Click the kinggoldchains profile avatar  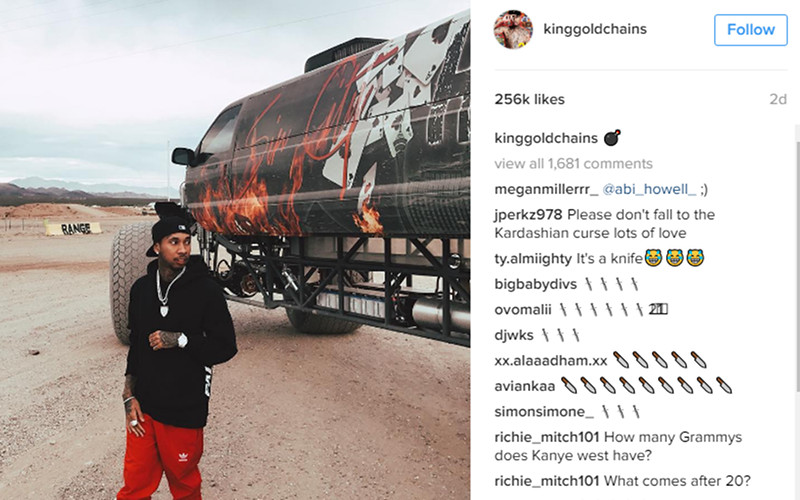pos(513,30)
